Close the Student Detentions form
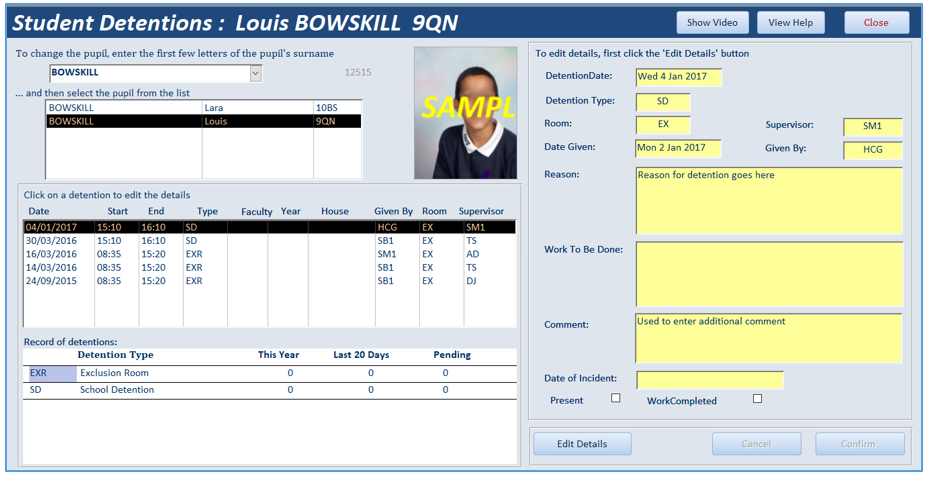 click(876, 22)
